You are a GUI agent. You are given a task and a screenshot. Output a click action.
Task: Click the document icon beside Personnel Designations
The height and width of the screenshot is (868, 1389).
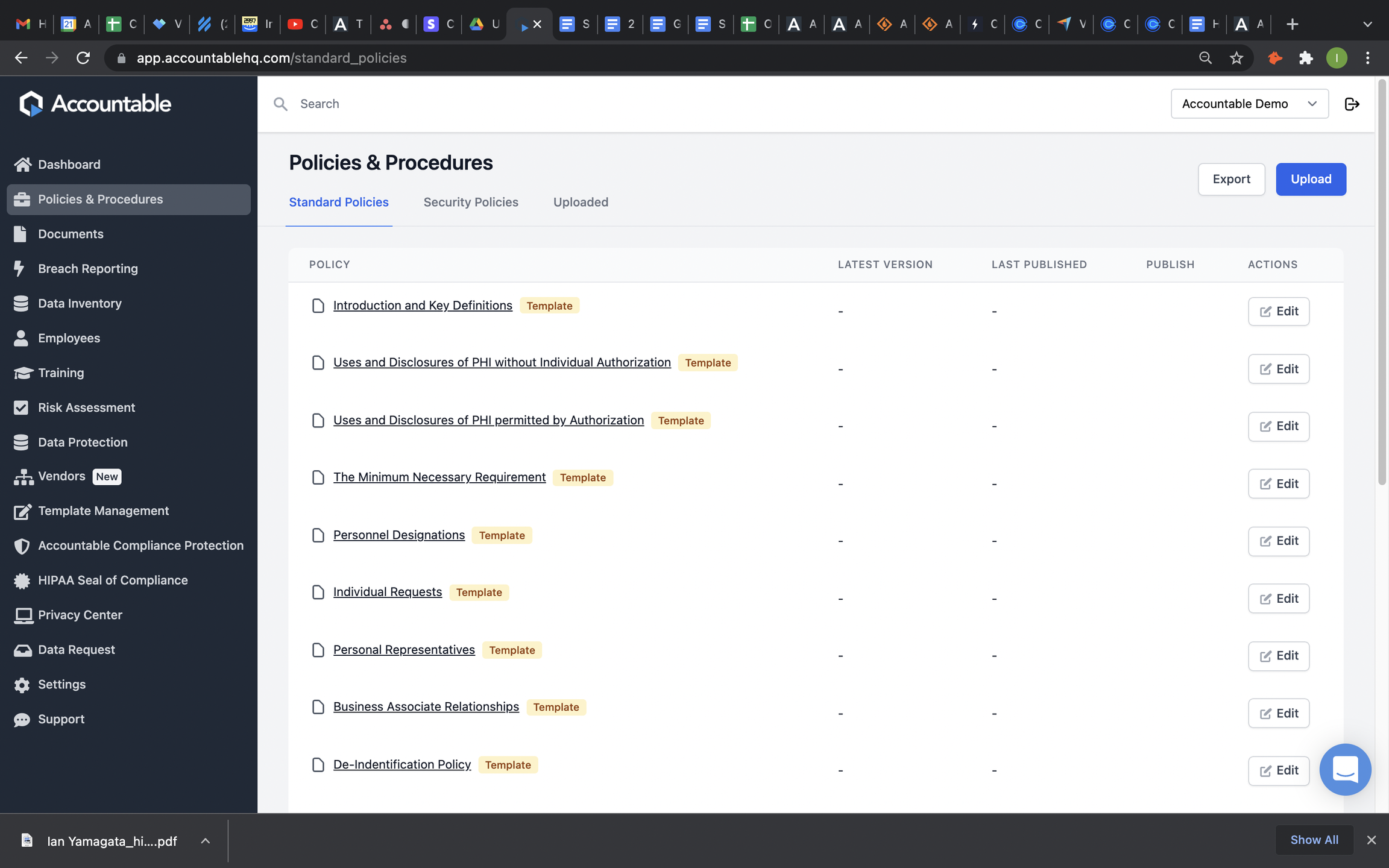(x=318, y=536)
